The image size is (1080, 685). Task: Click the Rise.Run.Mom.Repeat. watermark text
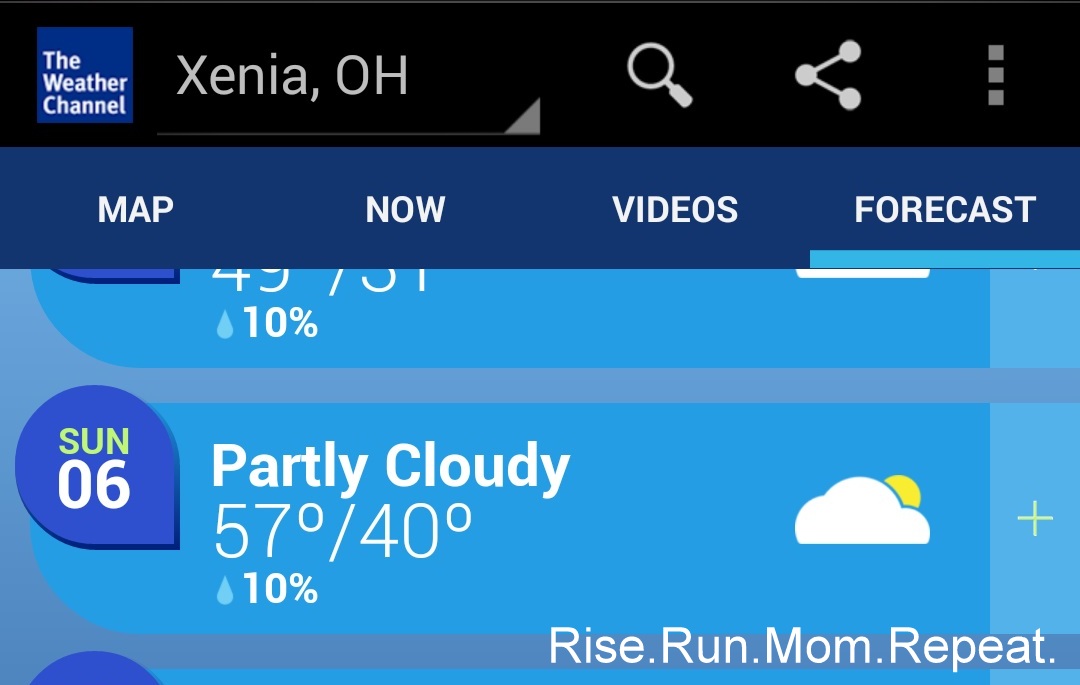point(802,648)
